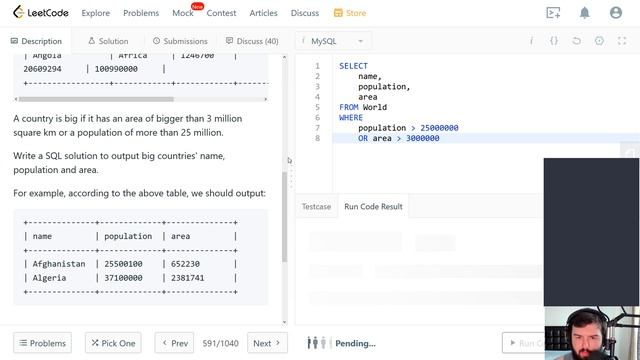
Task: Click the editor info icon
Action: coord(531,41)
